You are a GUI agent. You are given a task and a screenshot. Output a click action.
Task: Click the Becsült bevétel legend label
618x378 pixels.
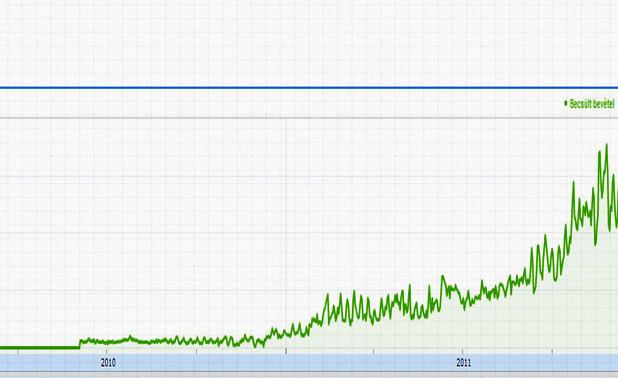pyautogui.click(x=592, y=104)
